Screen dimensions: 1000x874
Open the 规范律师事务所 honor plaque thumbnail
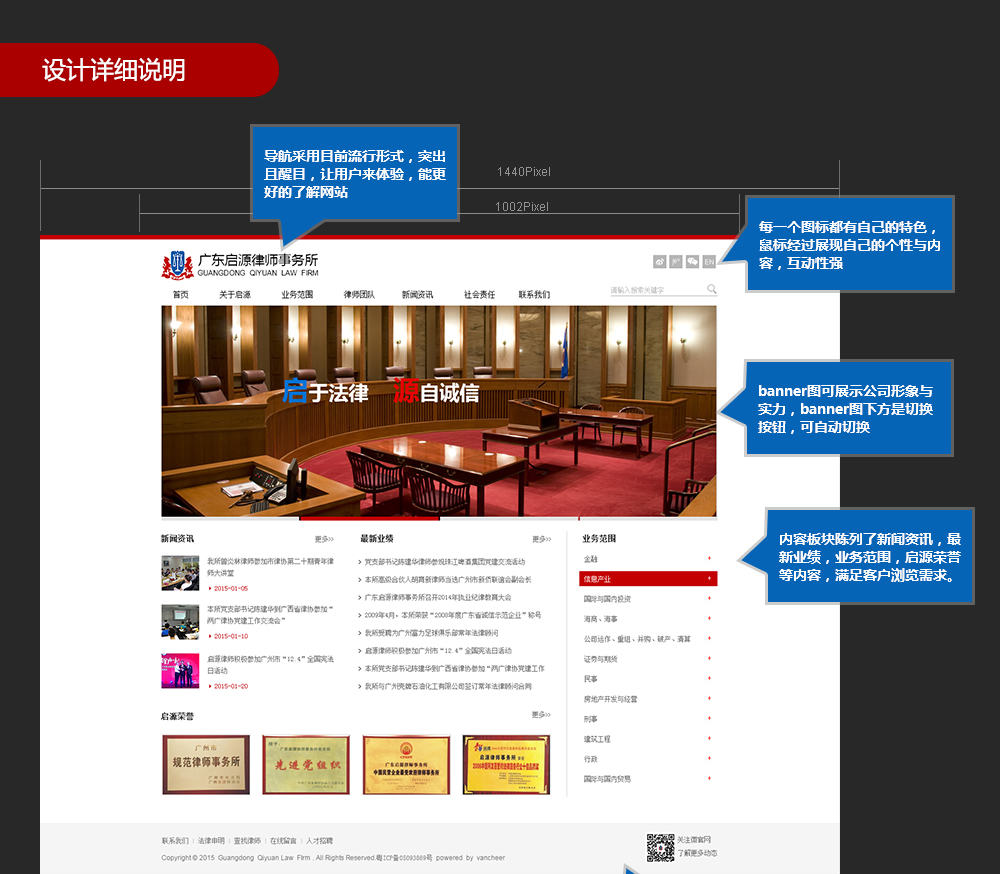pos(206,764)
